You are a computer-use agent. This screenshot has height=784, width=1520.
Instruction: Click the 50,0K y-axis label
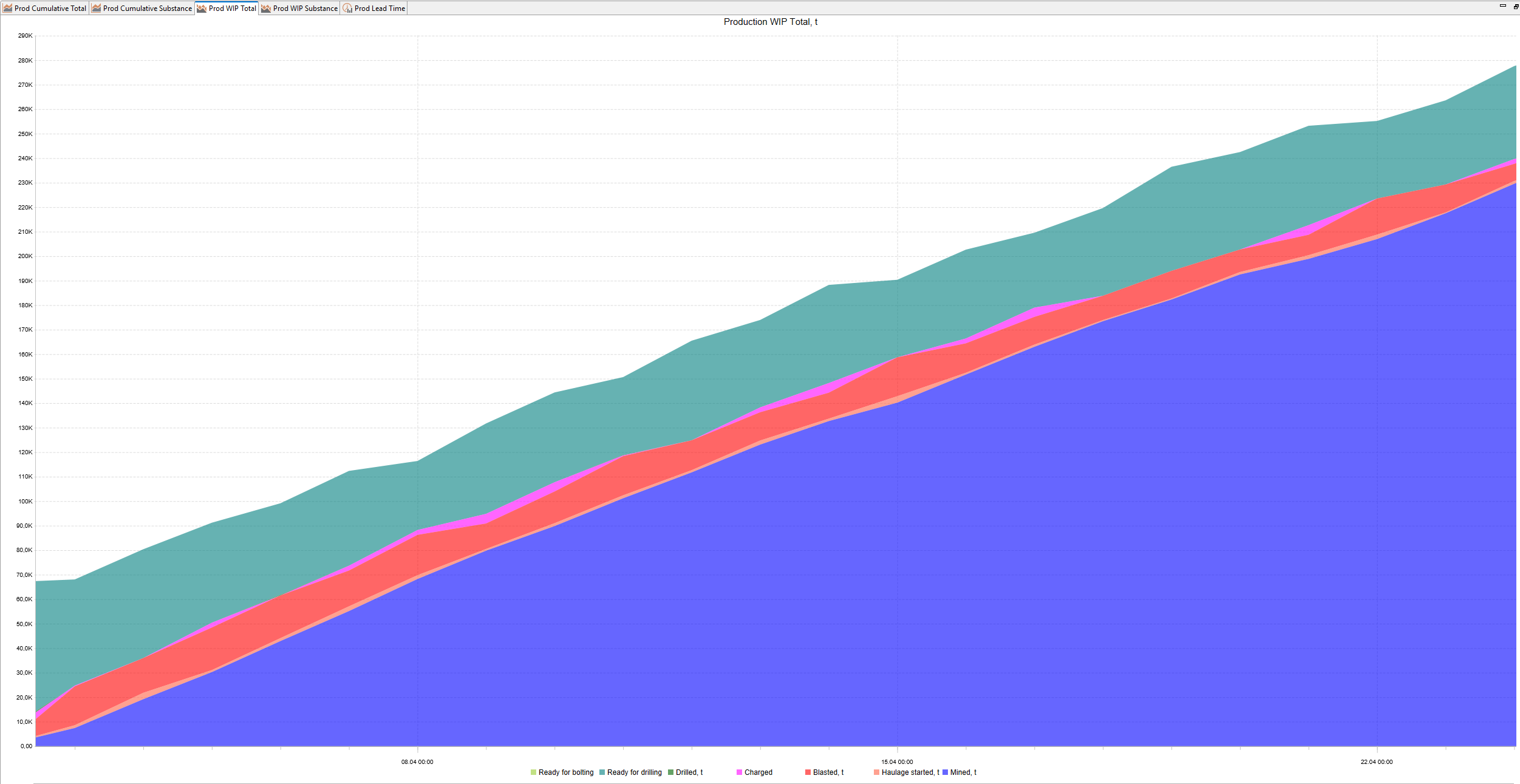(24, 624)
